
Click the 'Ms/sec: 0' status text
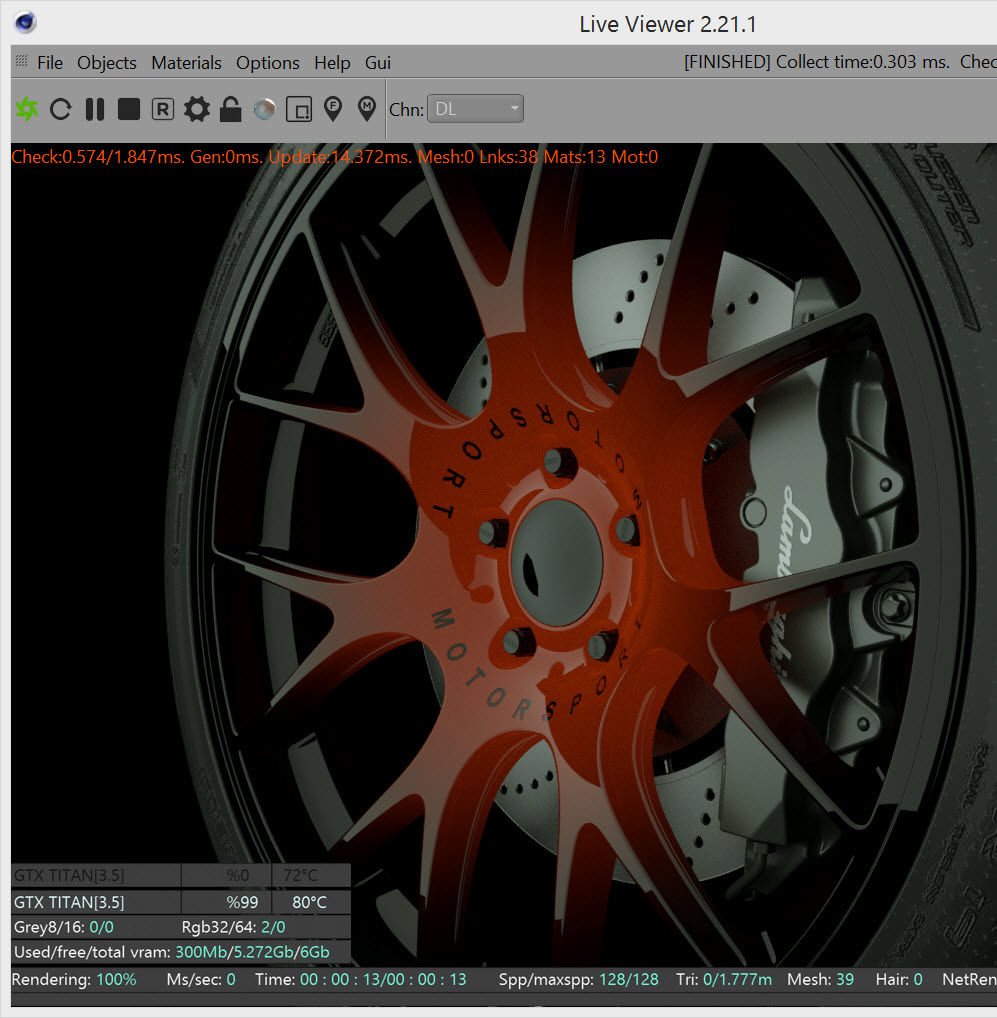[x=201, y=980]
